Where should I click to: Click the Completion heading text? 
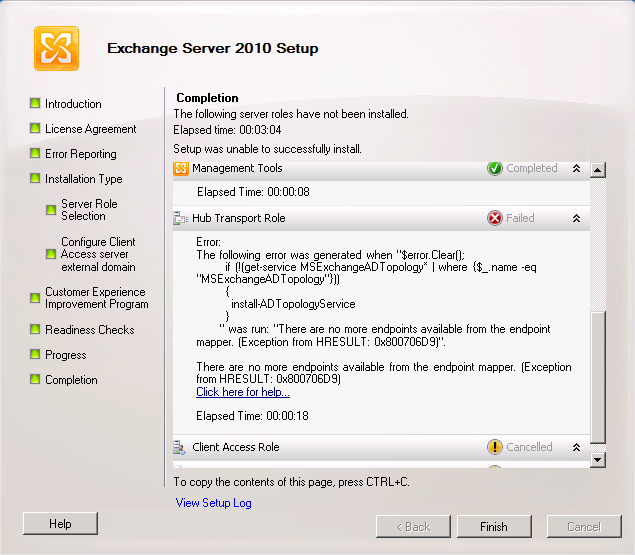[207, 98]
